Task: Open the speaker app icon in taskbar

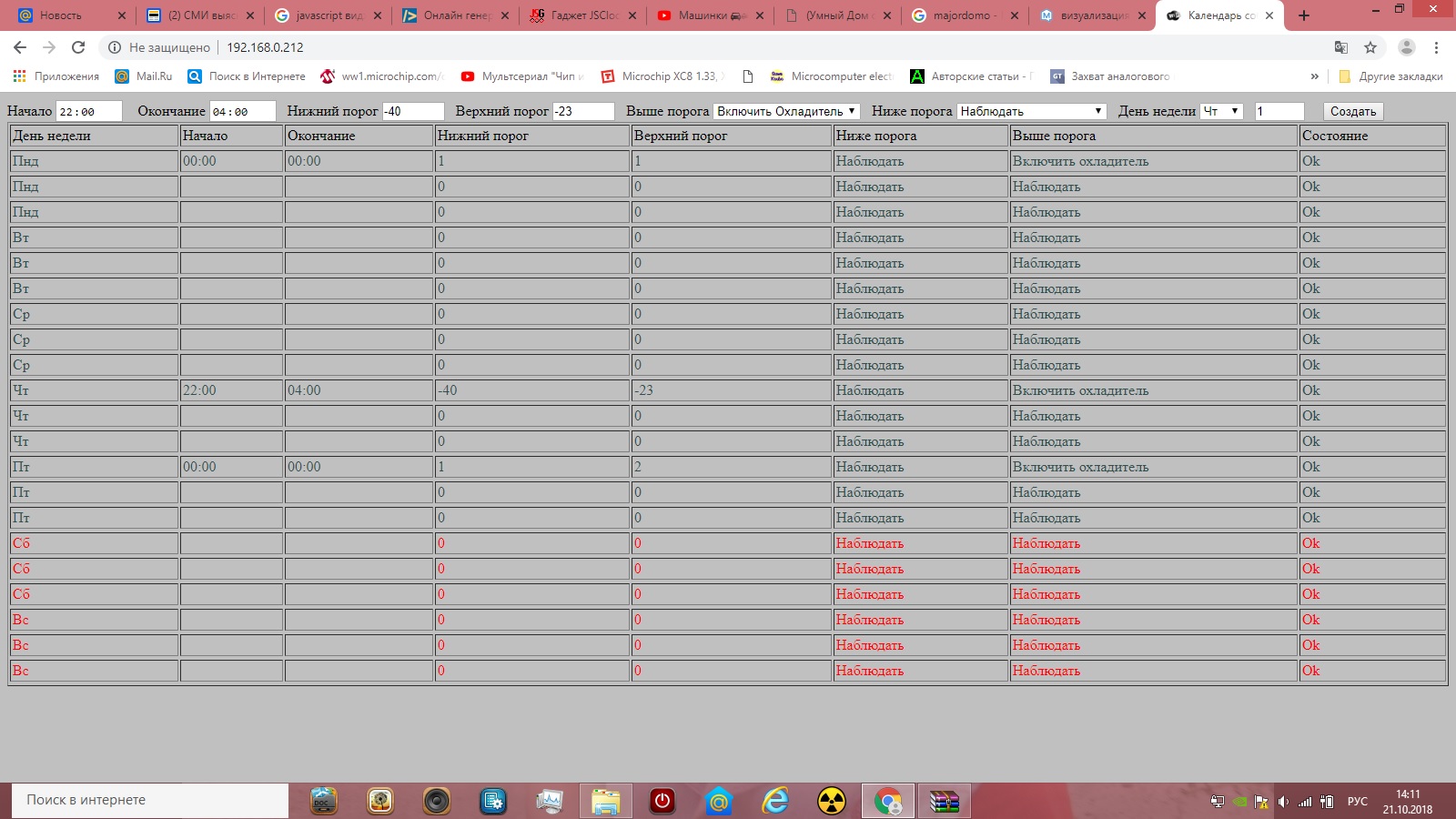Action: [x=437, y=801]
